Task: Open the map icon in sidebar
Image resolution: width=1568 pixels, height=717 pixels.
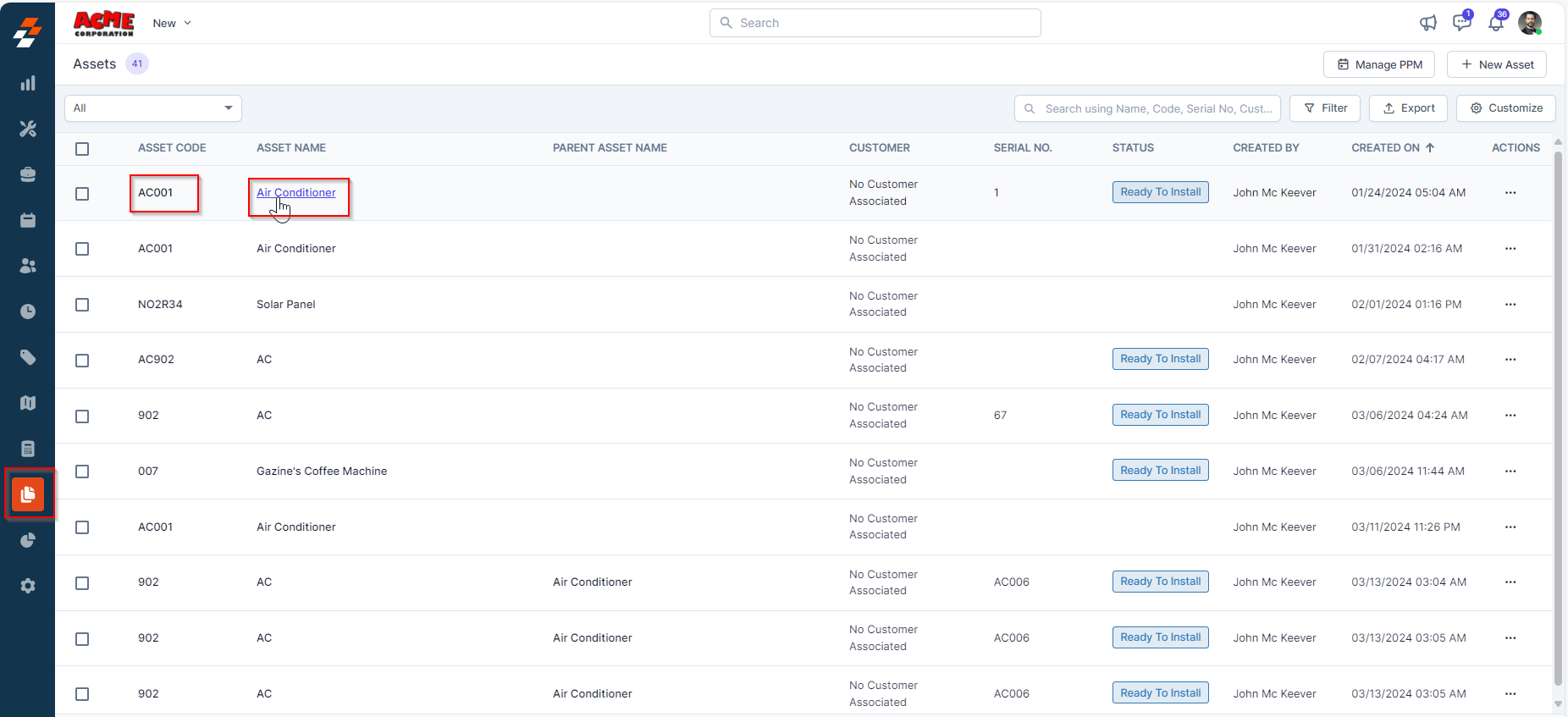Action: tap(28, 403)
